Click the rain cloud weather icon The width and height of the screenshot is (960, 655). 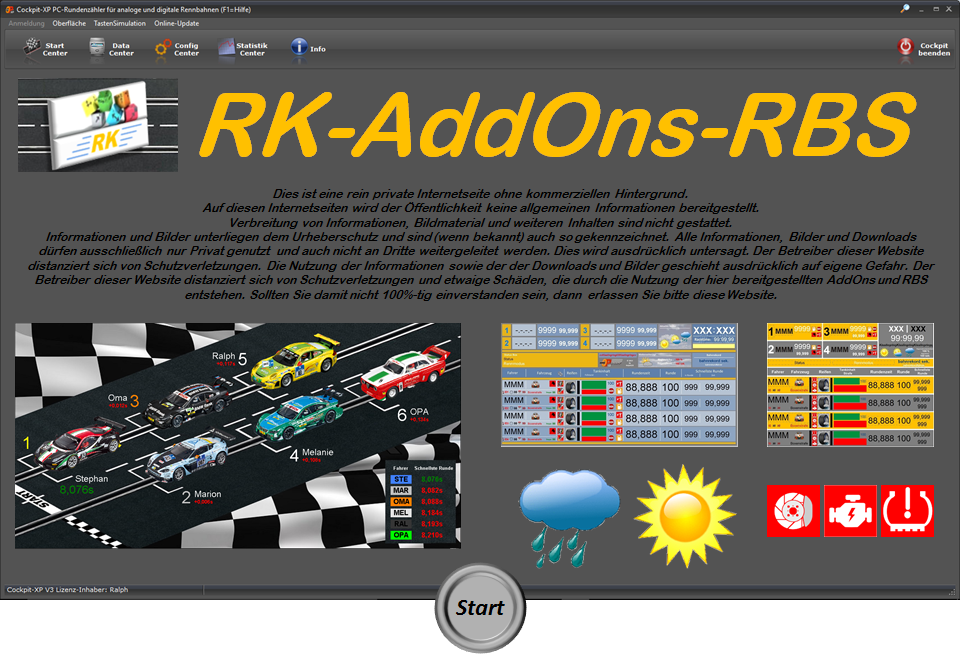pyautogui.click(x=569, y=518)
